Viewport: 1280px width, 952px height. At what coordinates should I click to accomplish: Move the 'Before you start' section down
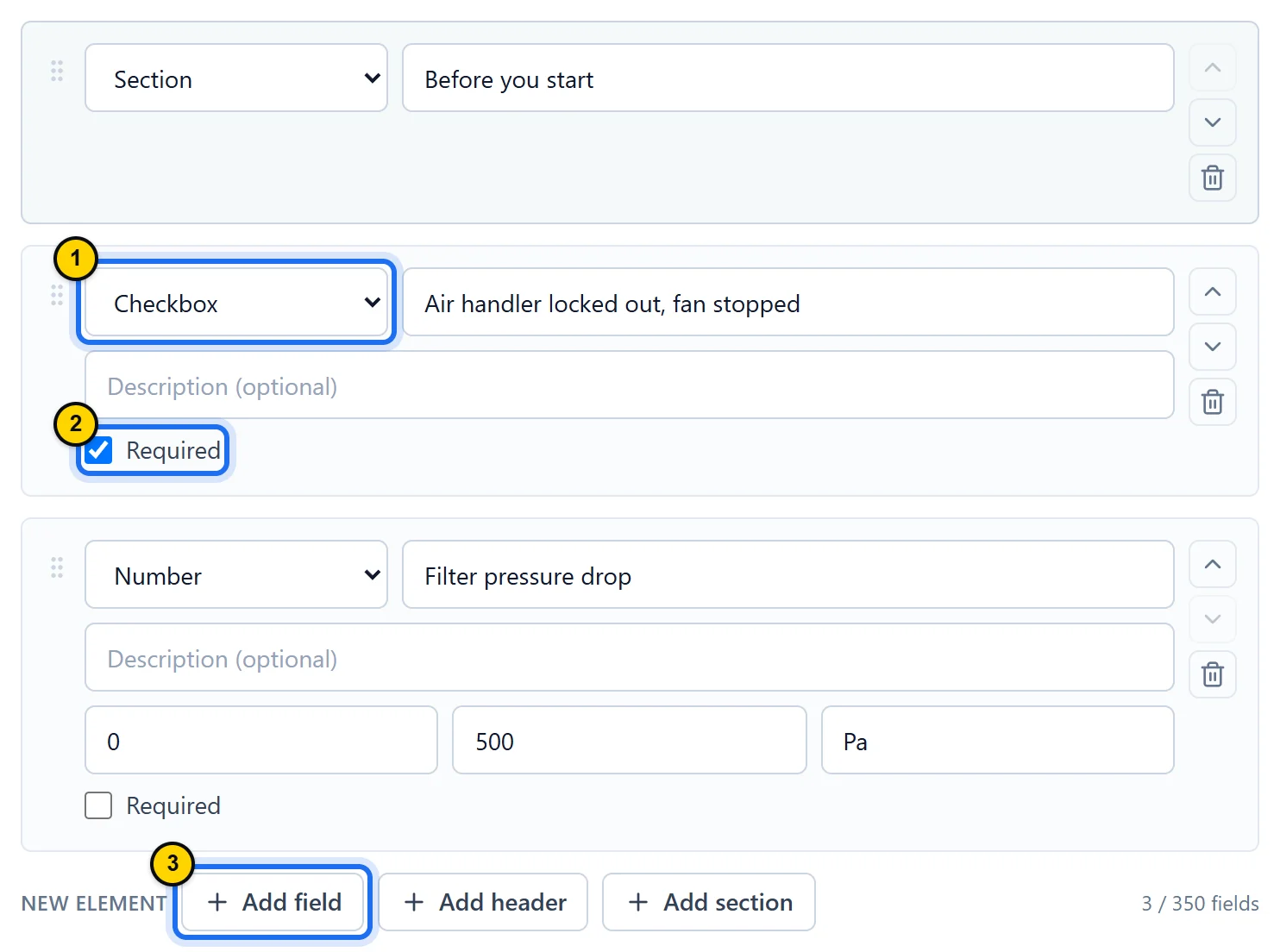(1212, 122)
